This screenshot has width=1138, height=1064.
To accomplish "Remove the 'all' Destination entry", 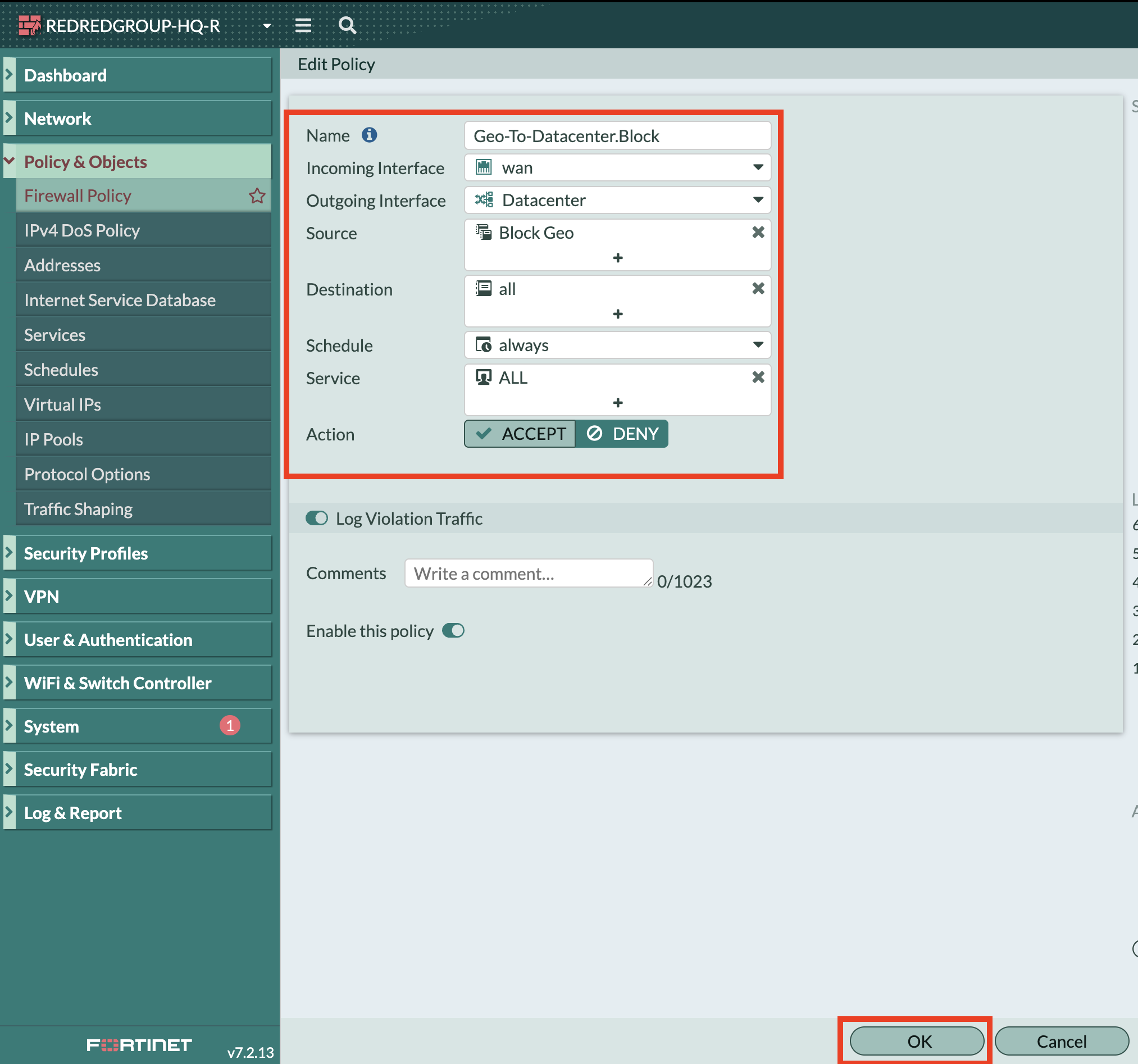I will pyautogui.click(x=757, y=289).
